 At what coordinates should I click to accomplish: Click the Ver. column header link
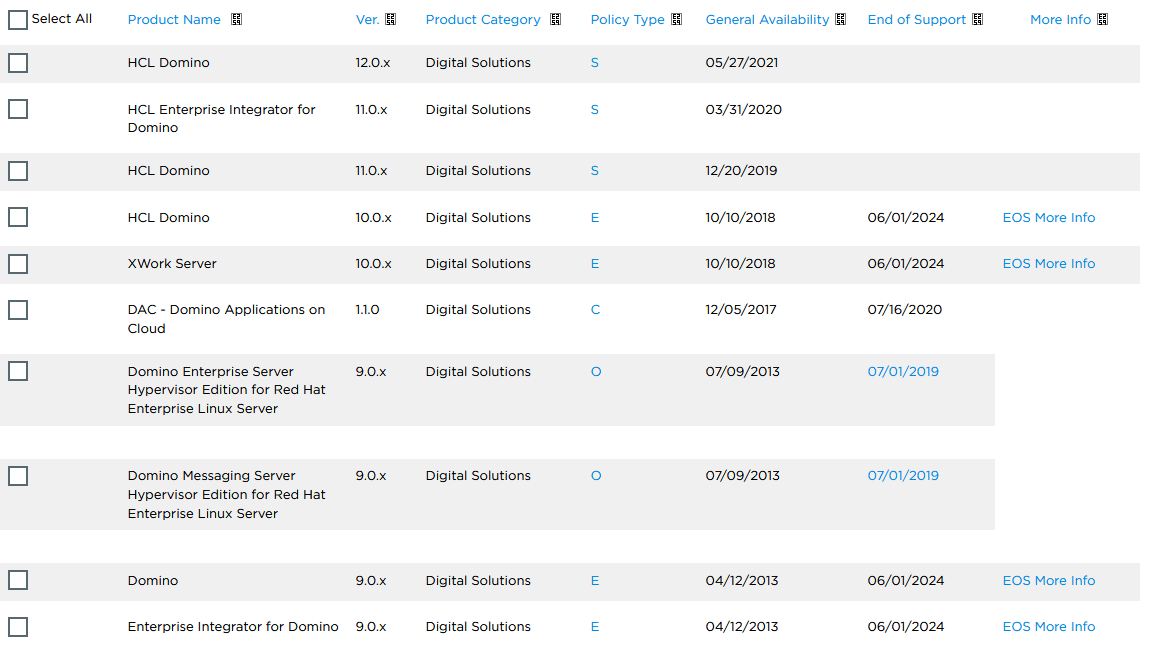367,20
